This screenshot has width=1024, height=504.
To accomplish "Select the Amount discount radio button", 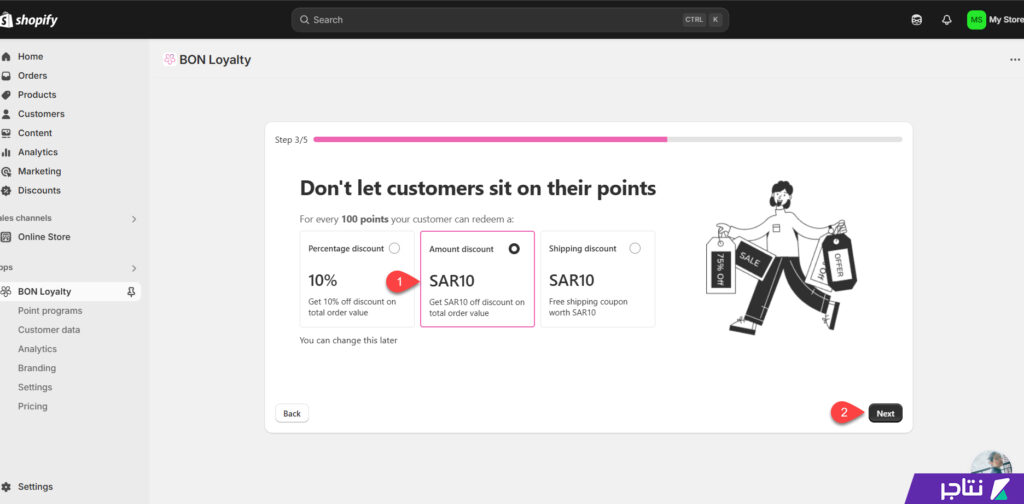I will [x=514, y=249].
